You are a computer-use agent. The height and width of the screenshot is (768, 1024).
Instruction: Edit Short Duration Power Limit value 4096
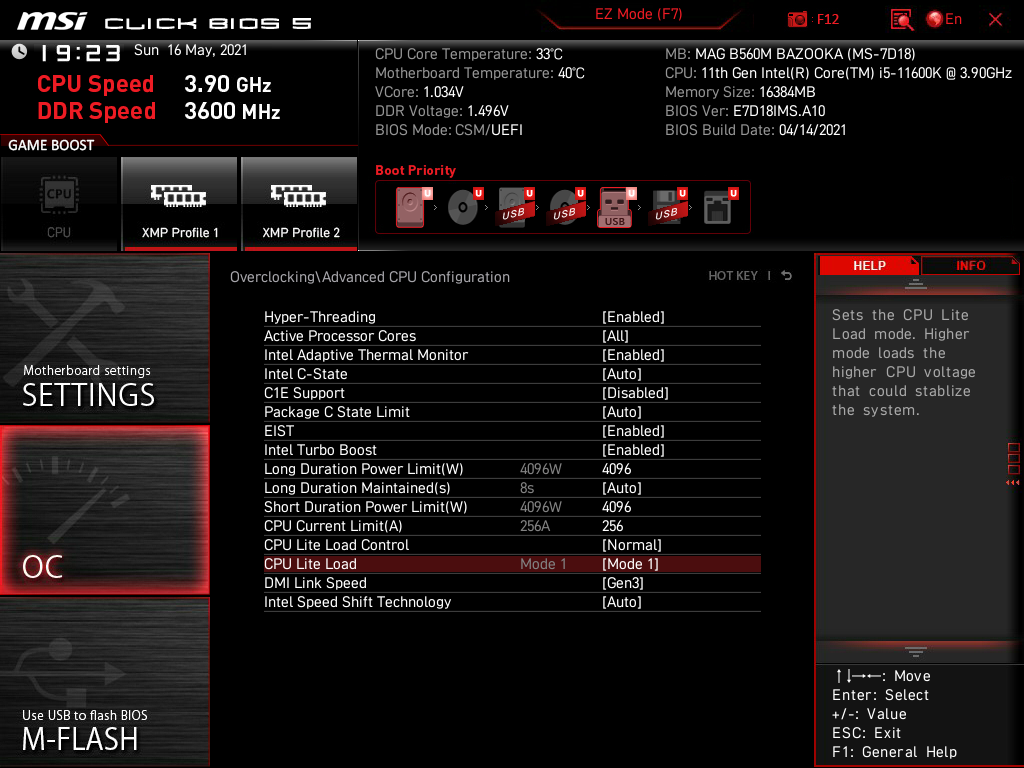coord(616,507)
